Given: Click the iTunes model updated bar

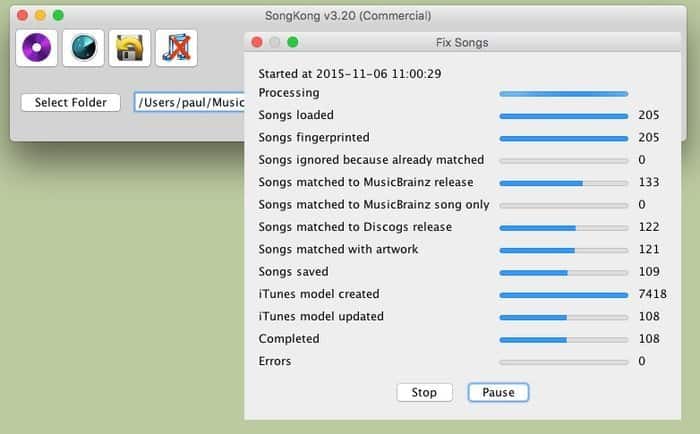Looking at the screenshot, I should pos(563,317).
